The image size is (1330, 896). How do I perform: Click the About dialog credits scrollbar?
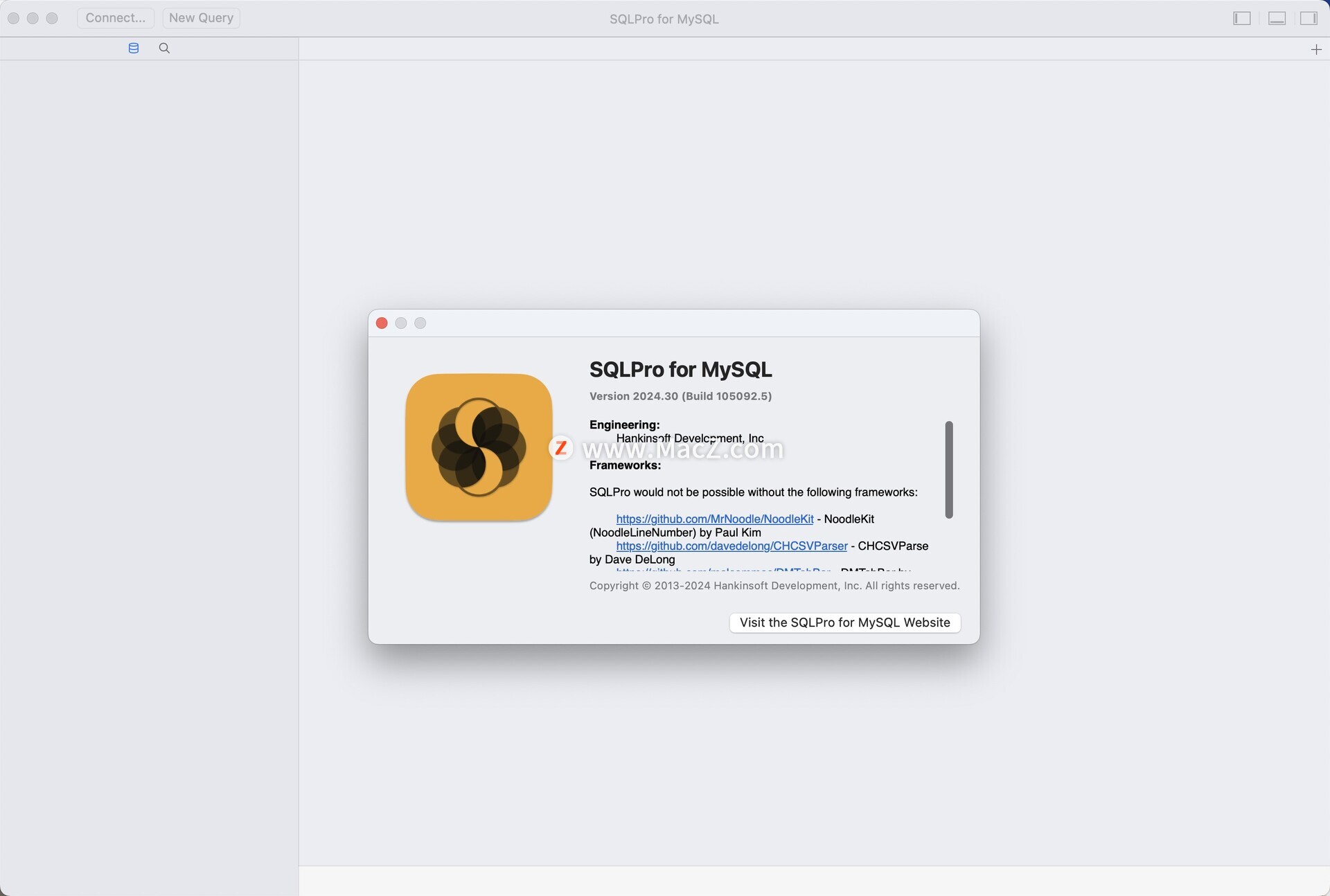pyautogui.click(x=949, y=469)
